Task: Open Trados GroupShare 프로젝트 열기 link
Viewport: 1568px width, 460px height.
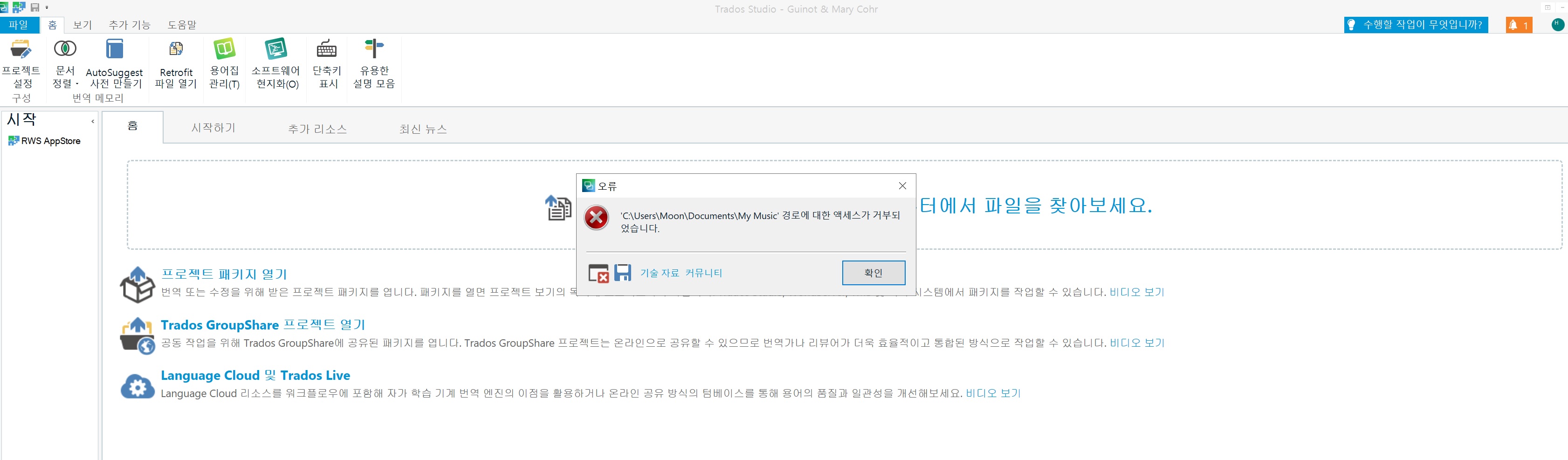Action: [x=263, y=325]
